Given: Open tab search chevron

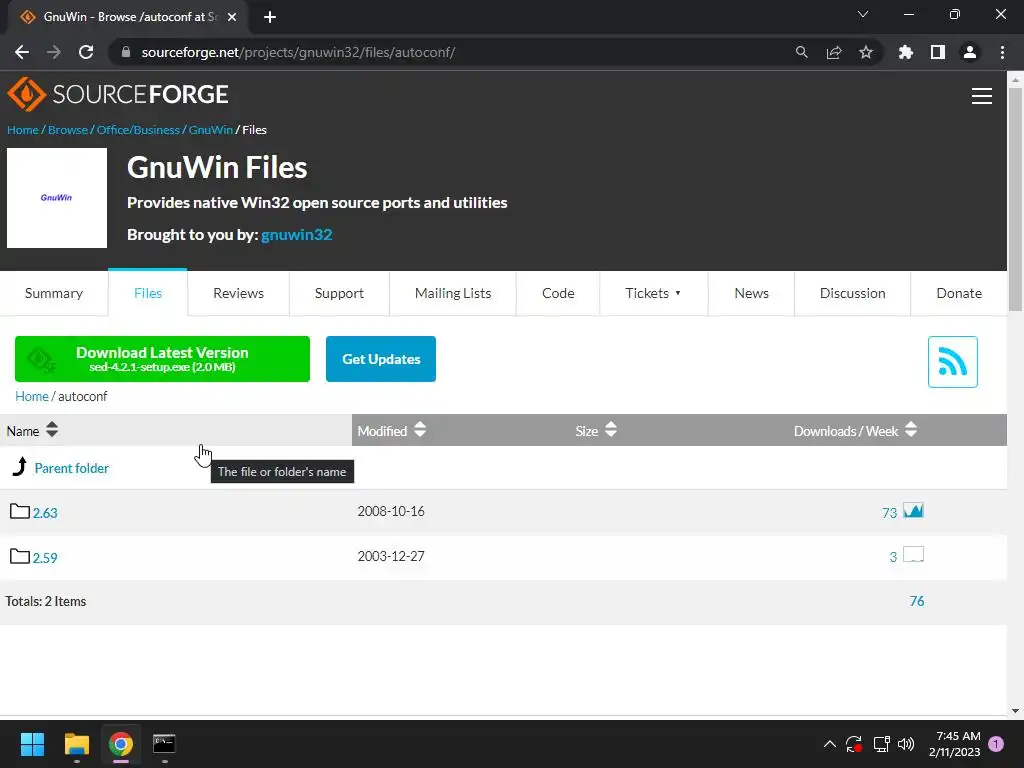Looking at the screenshot, I should tap(863, 14).
